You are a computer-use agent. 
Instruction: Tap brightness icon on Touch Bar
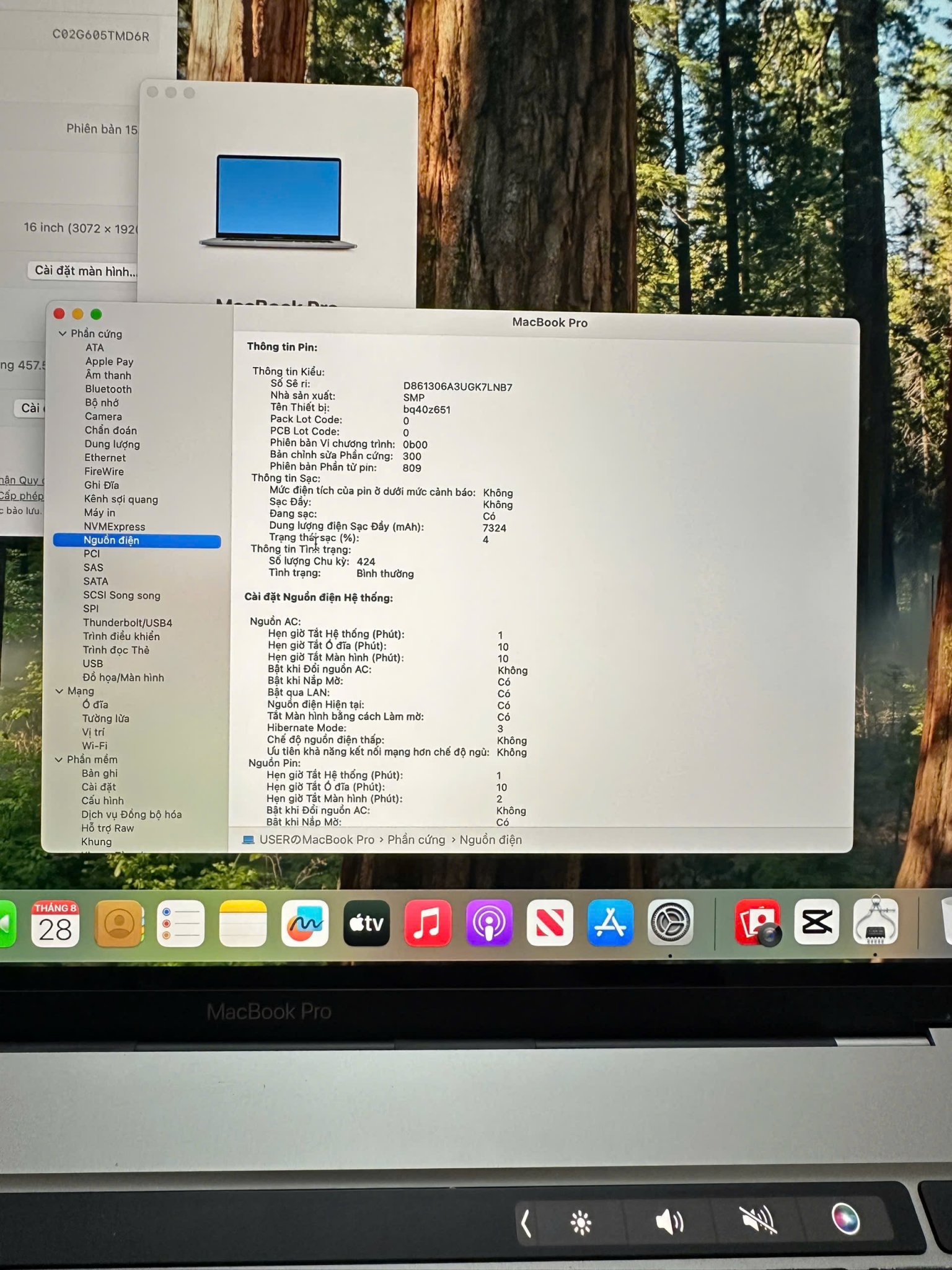[x=581, y=1222]
